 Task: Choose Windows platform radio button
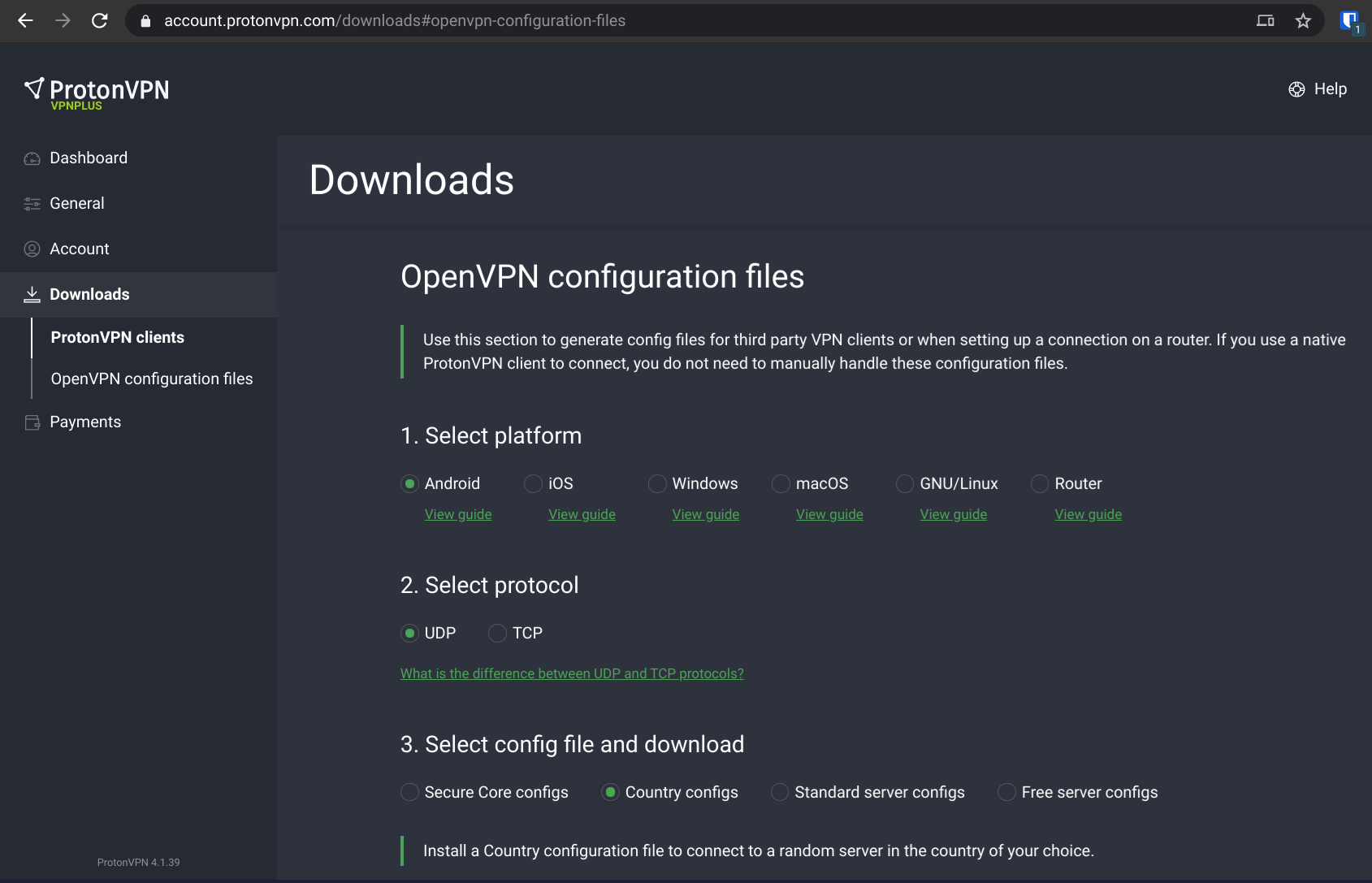pyautogui.click(x=658, y=484)
